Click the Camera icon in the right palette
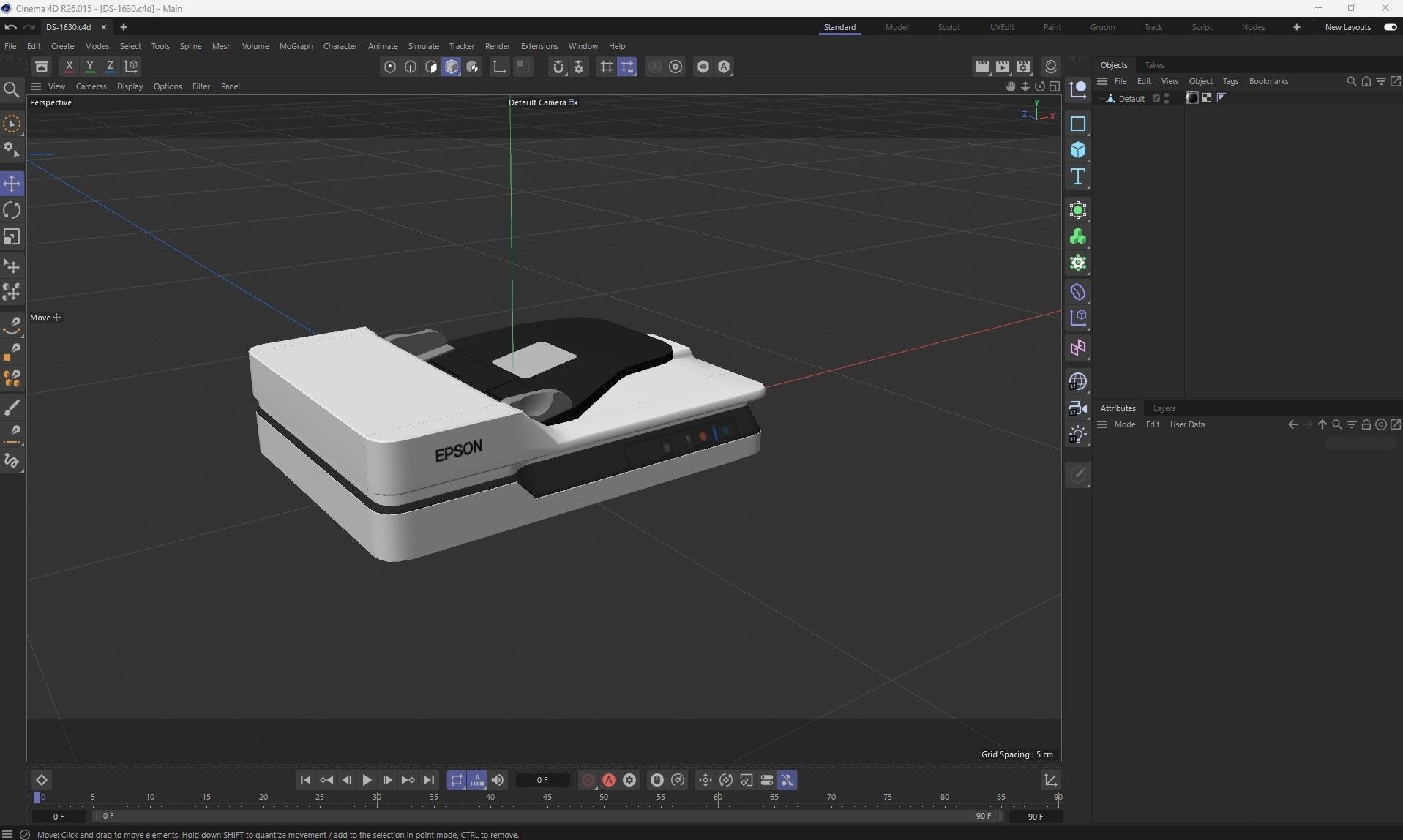The height and width of the screenshot is (840, 1403). click(x=1078, y=408)
